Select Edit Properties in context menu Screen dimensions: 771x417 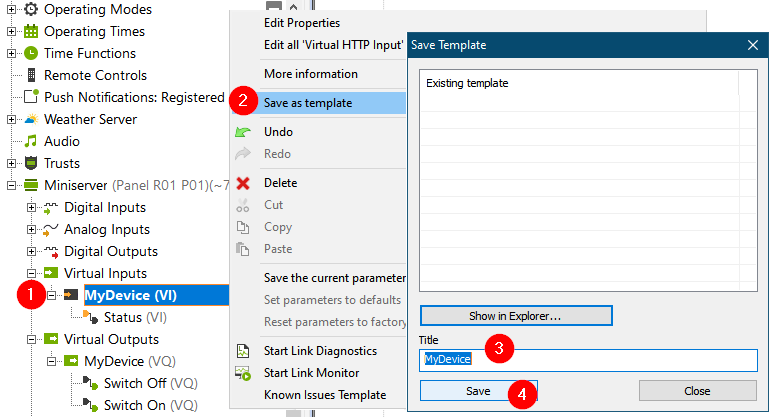pyautogui.click(x=302, y=22)
